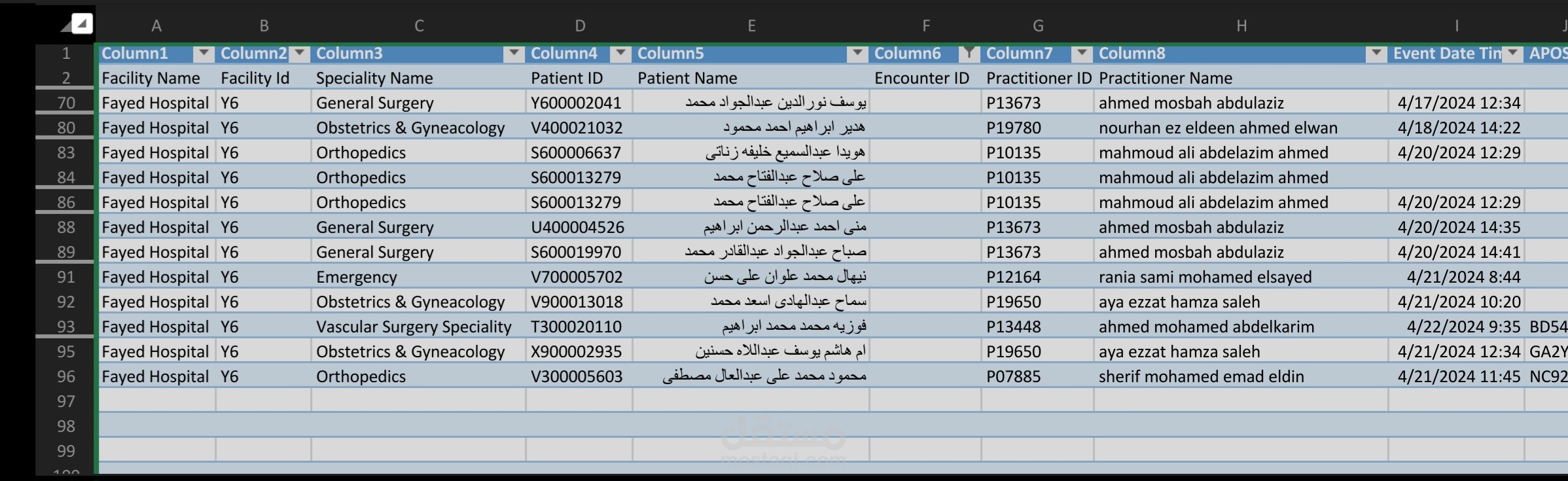Open the Column1 filter dropdown
The image size is (1568, 481).
(x=204, y=53)
